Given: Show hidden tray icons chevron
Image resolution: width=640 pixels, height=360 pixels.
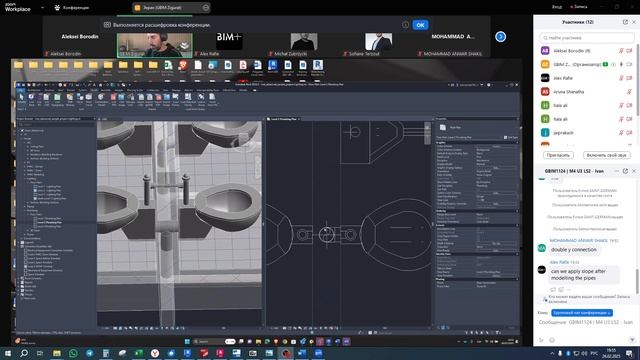Looking at the screenshot, I should coord(552,353).
